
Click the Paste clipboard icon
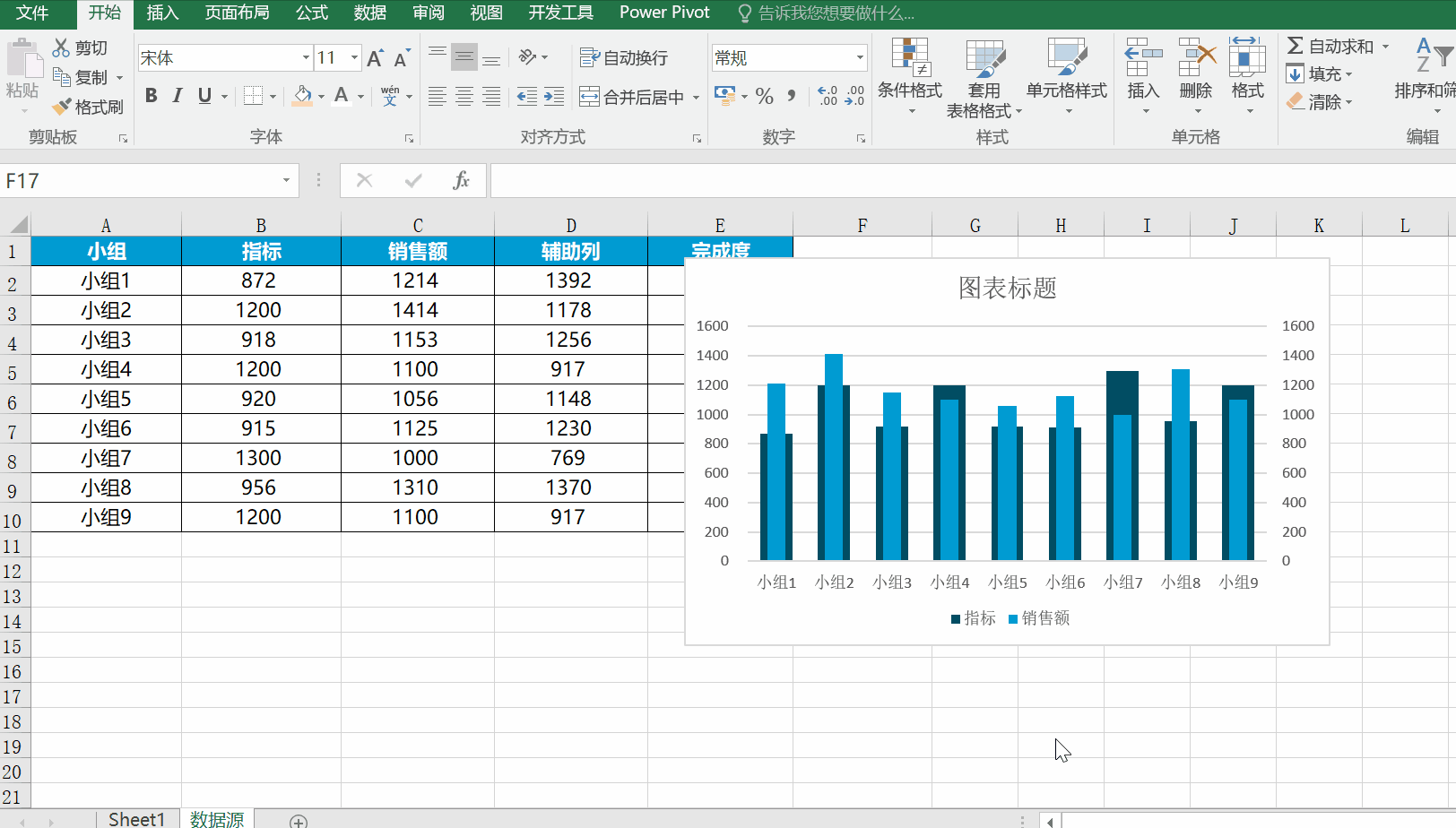click(22, 59)
